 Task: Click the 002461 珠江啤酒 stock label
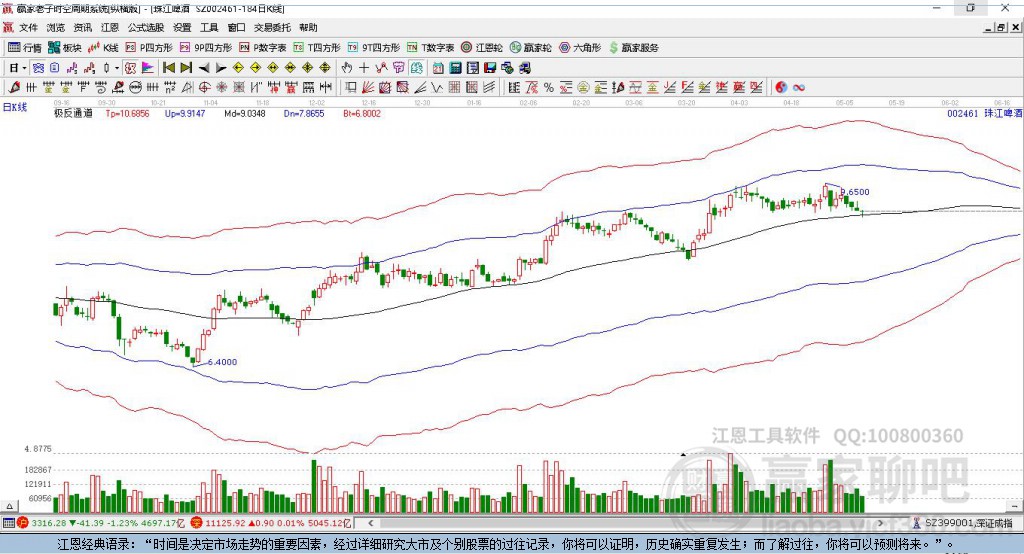point(984,113)
